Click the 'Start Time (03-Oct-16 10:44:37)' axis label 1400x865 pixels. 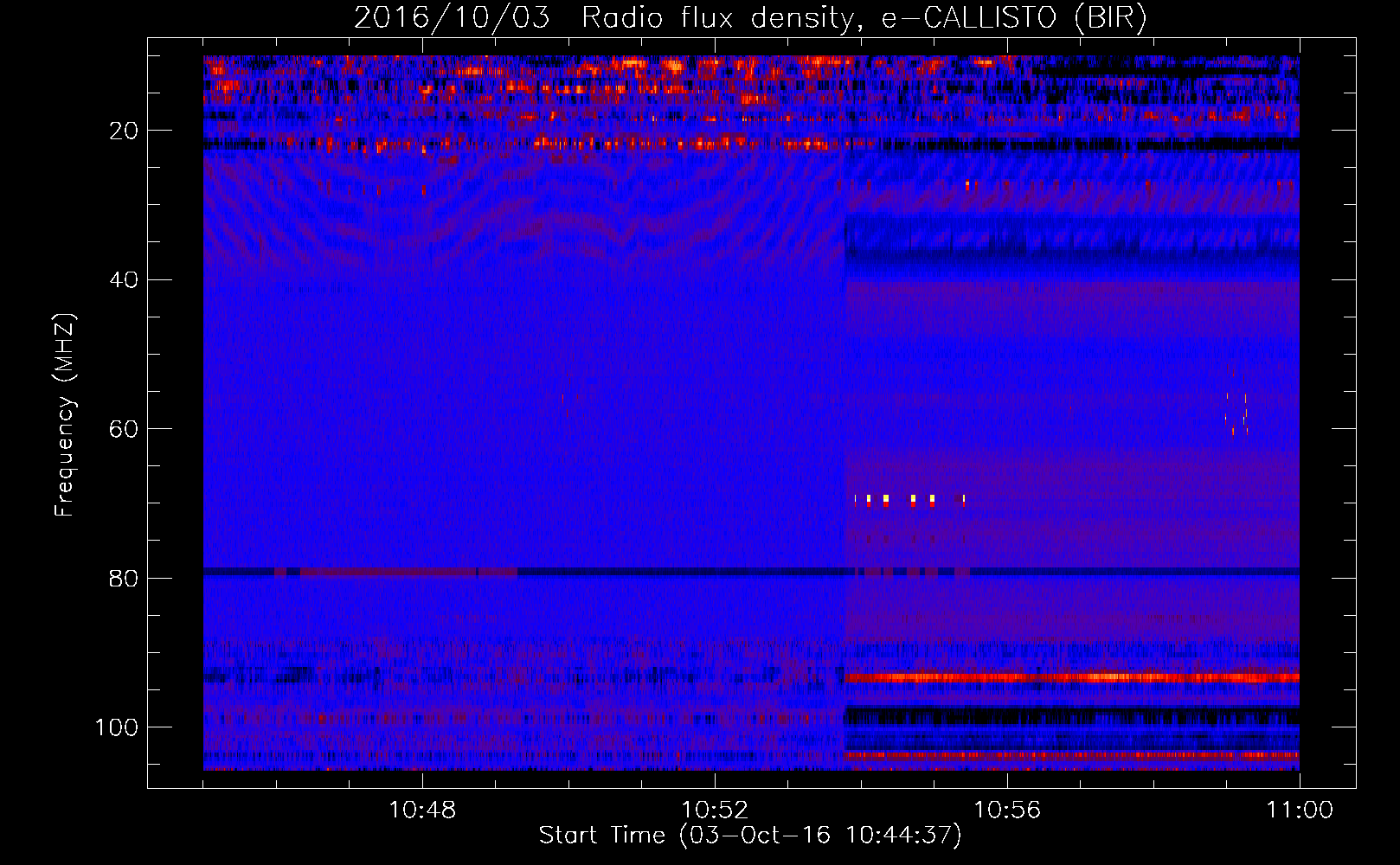750,836
